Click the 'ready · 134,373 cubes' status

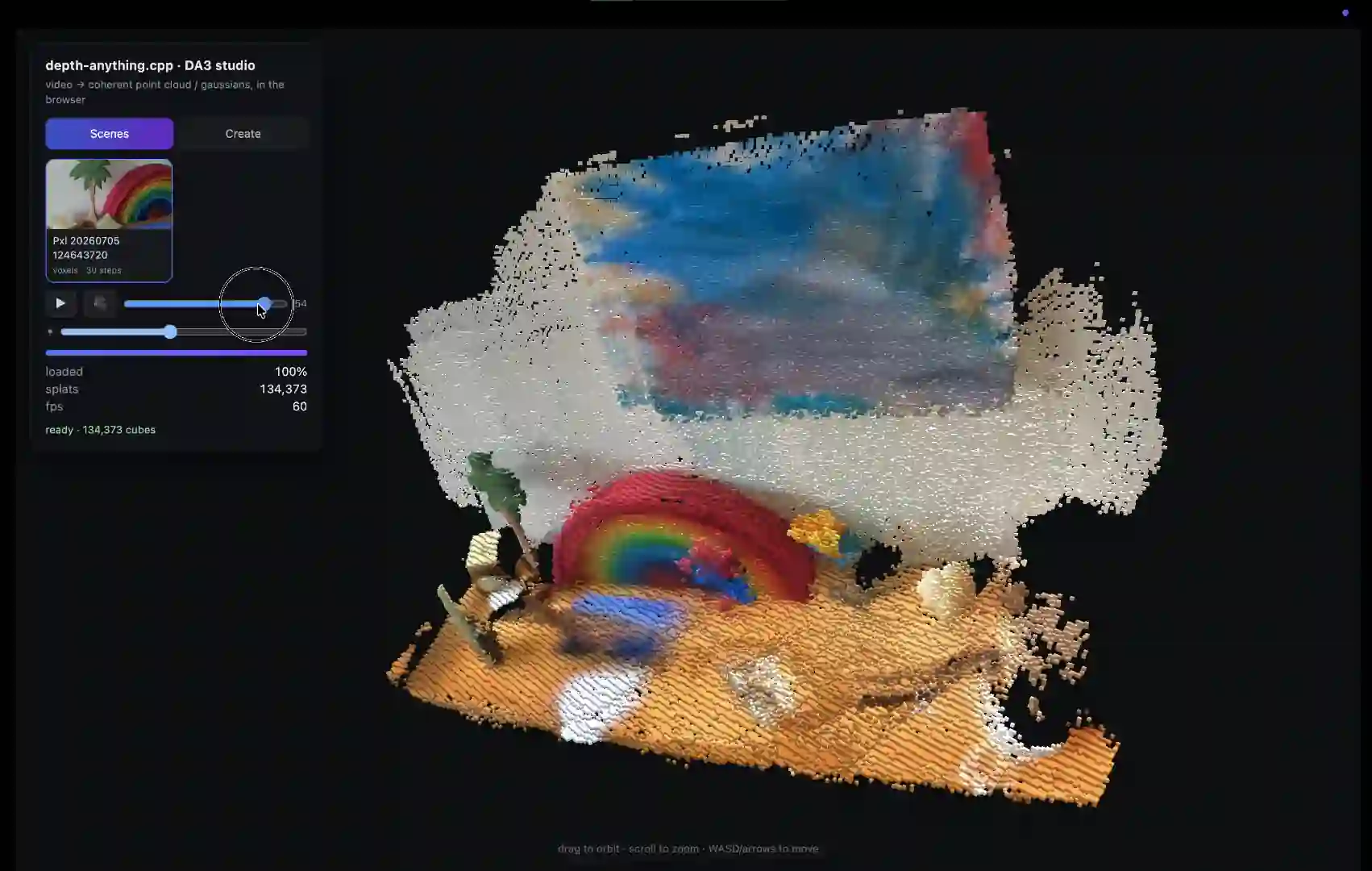point(101,430)
